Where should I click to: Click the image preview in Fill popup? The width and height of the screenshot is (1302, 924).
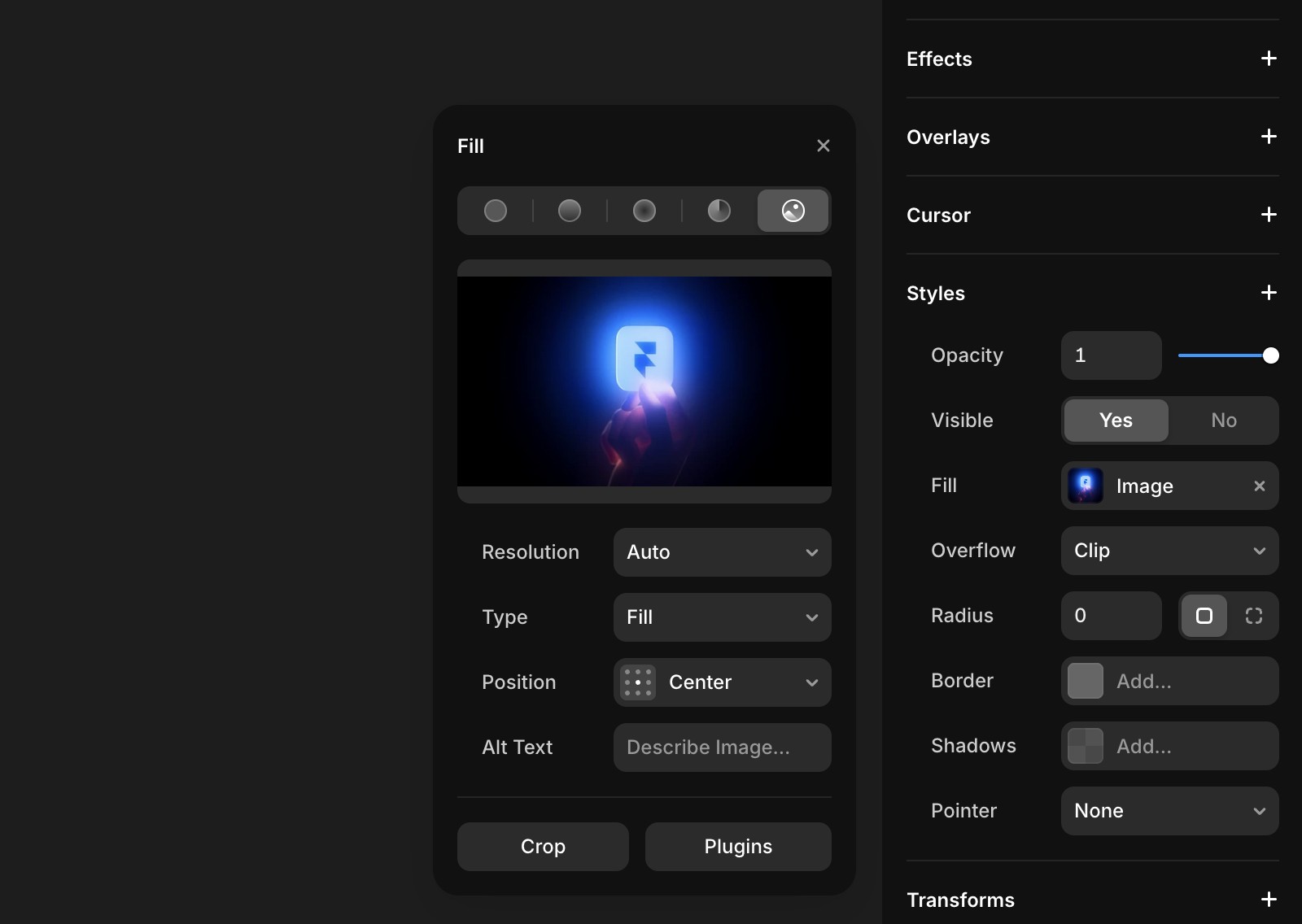tap(644, 381)
